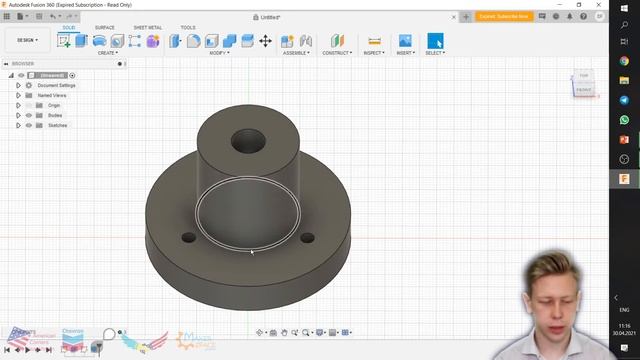Viewport: 640px width, 360px height.
Task: Switch to the SOLID tab
Action: click(x=69, y=27)
